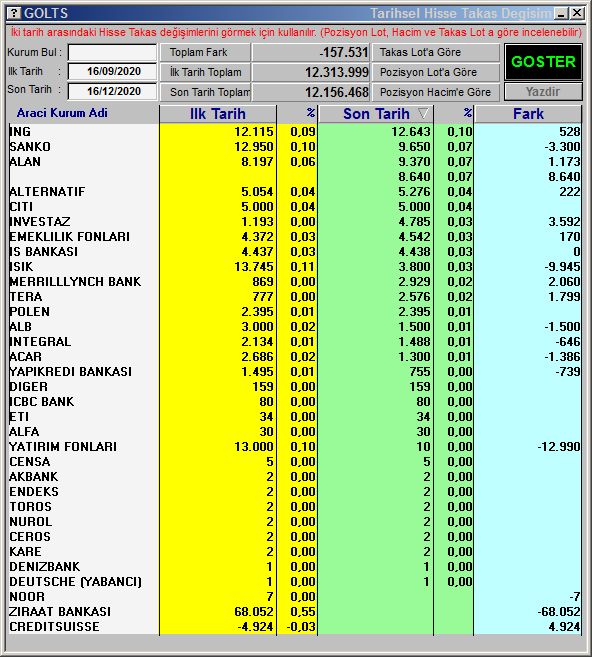Select the NOOR row

click(295, 597)
